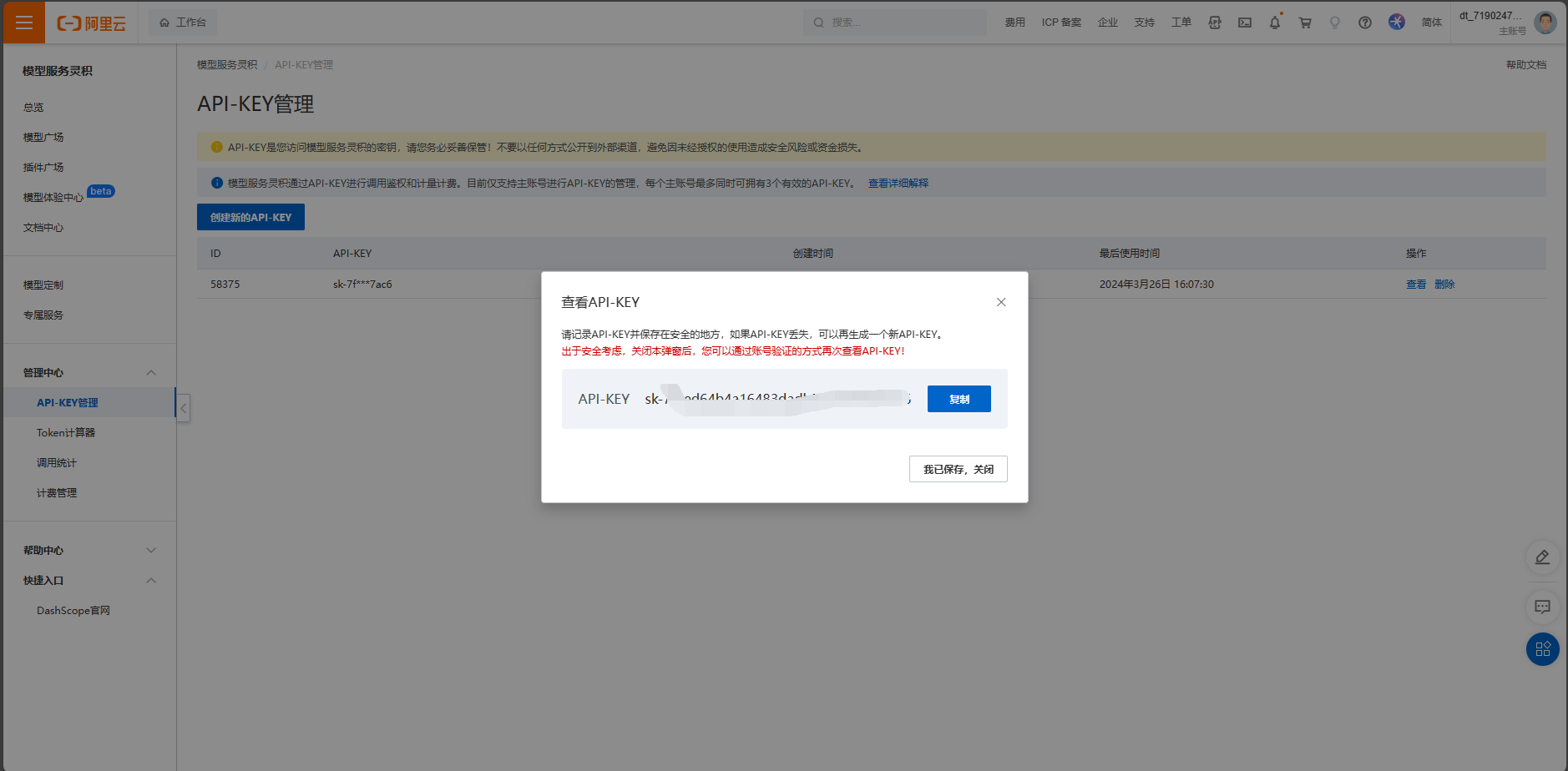Open the feedback chat bubble icon
Image resolution: width=1568 pixels, height=771 pixels.
click(1543, 607)
